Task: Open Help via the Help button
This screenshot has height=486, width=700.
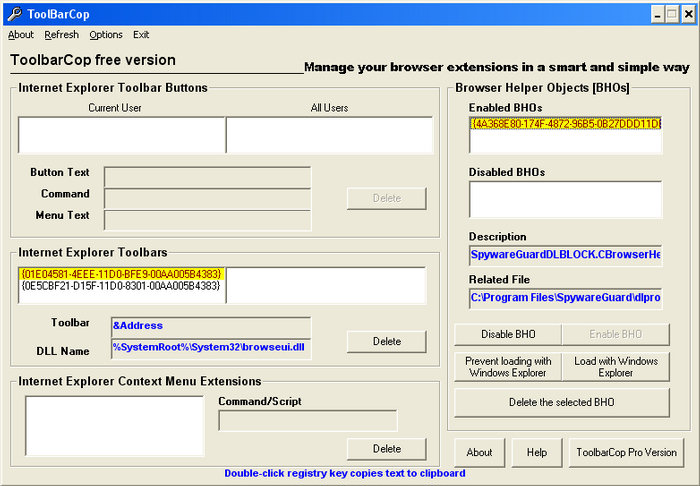Action: click(537, 453)
